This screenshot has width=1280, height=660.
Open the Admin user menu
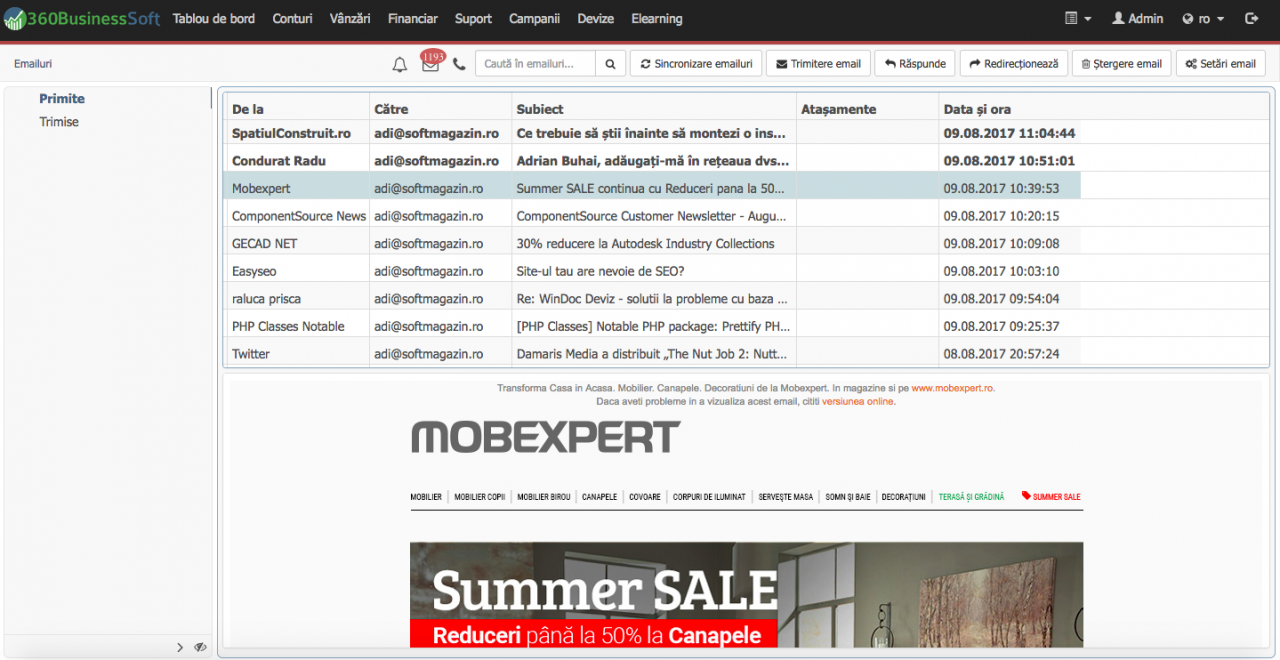coord(1138,19)
